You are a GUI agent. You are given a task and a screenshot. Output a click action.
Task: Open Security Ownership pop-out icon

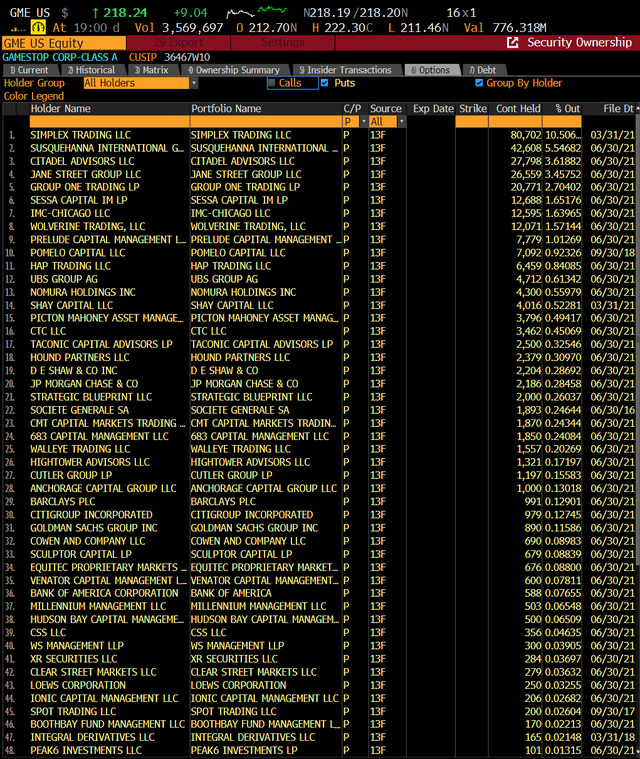click(x=512, y=43)
